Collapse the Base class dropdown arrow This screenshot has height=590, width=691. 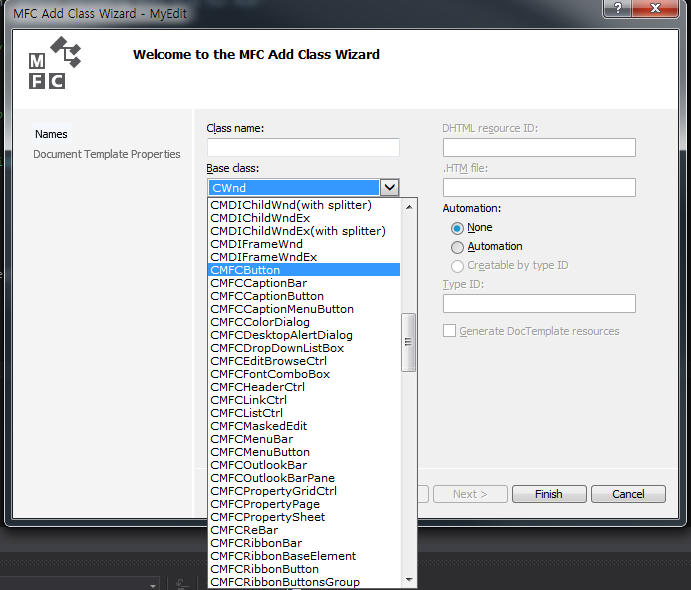tap(390, 188)
